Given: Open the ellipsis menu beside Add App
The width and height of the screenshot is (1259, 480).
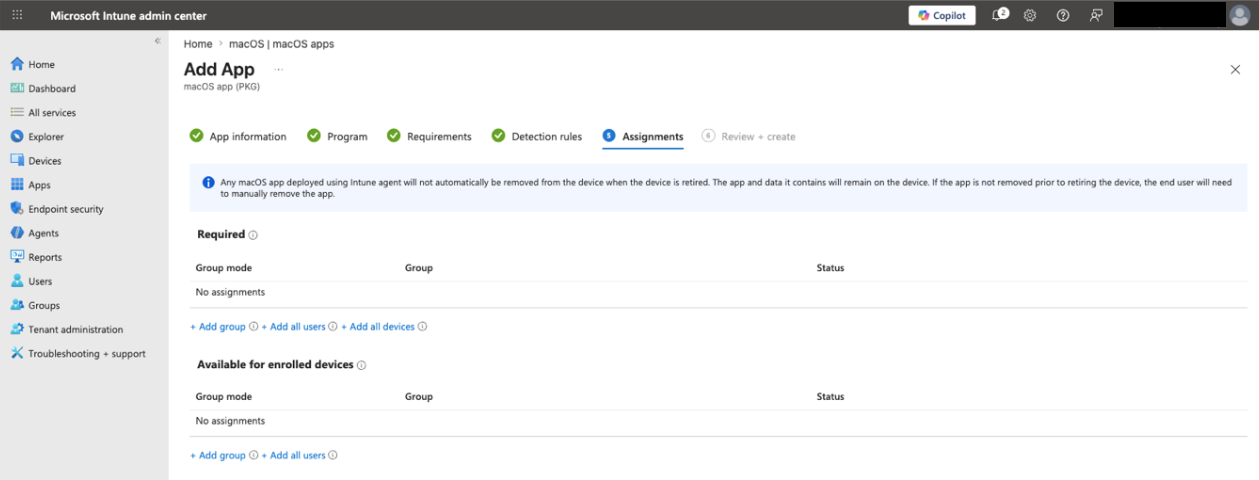Looking at the screenshot, I should [278, 70].
